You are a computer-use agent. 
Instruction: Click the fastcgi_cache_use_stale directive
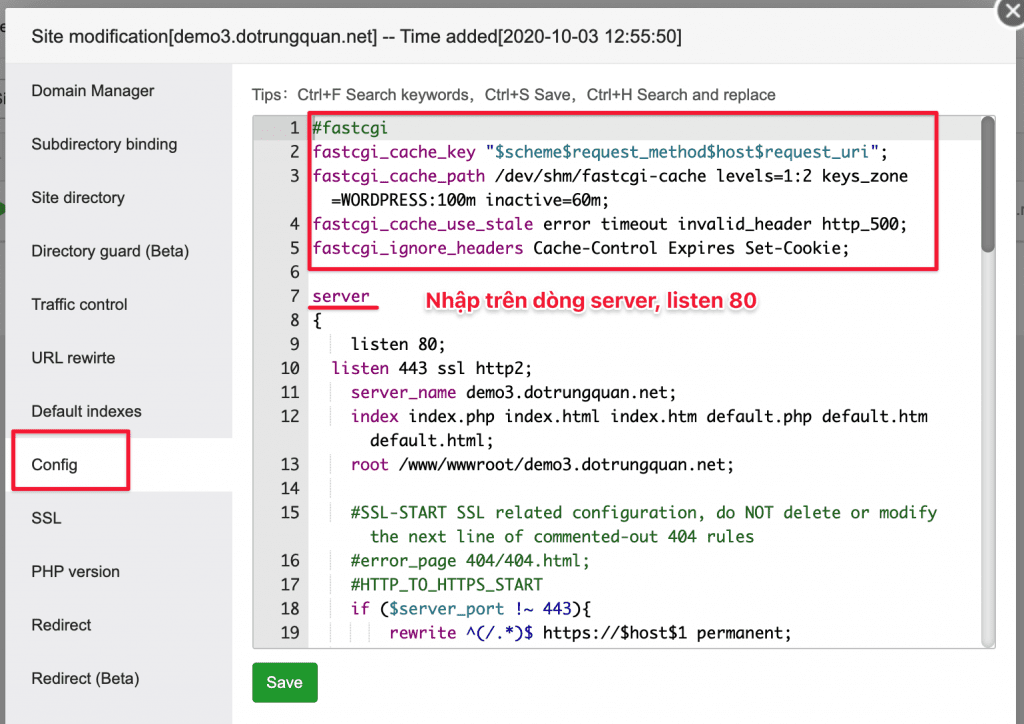[x=423, y=225]
